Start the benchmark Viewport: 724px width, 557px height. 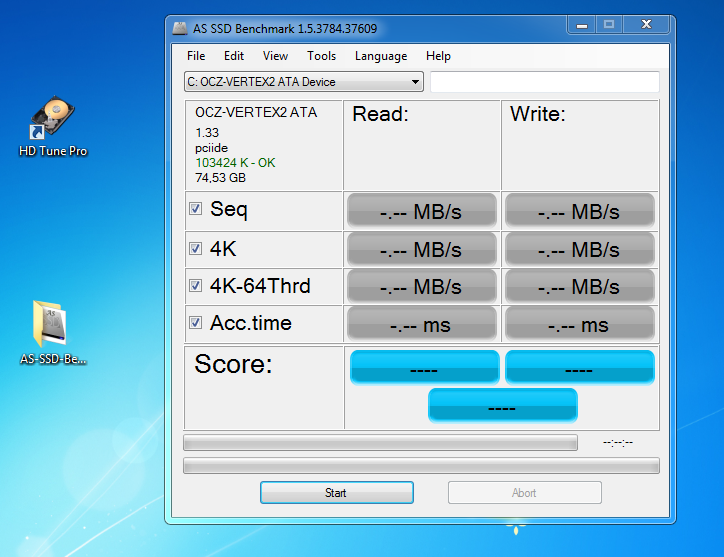click(x=337, y=493)
